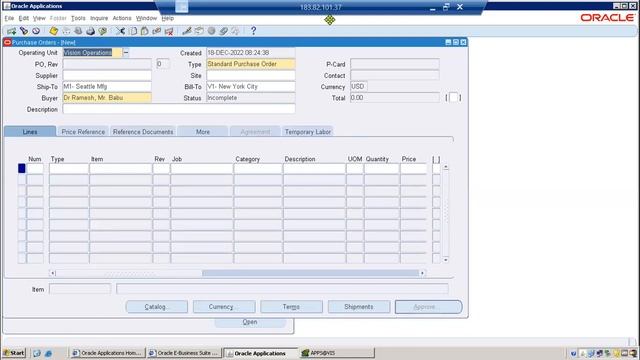The image size is (640, 360).
Task: Click into the Site field
Action: pyautogui.click(x=251, y=75)
